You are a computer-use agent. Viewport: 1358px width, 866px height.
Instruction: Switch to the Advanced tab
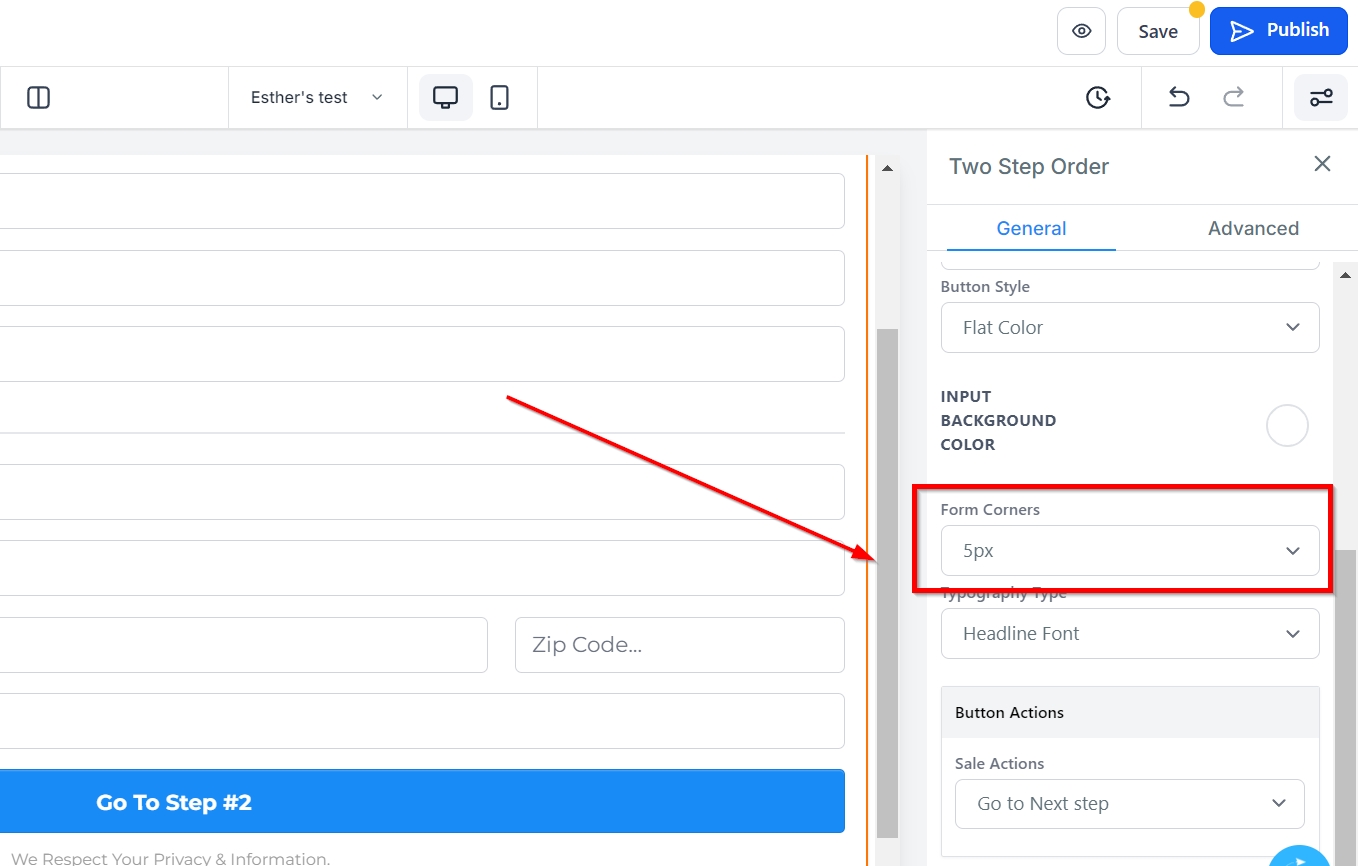pos(1252,229)
